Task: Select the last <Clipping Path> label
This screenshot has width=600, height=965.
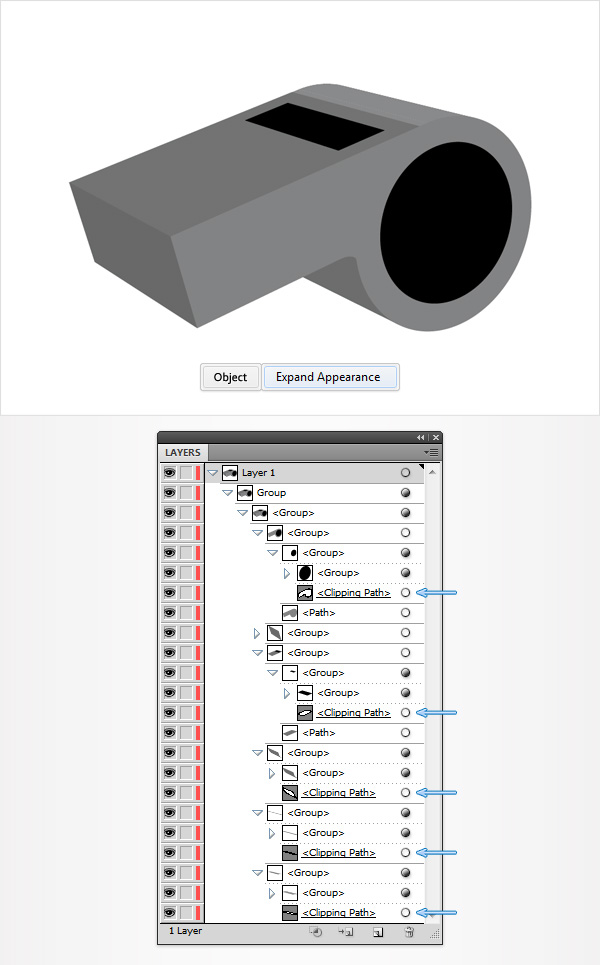Action: (x=338, y=913)
